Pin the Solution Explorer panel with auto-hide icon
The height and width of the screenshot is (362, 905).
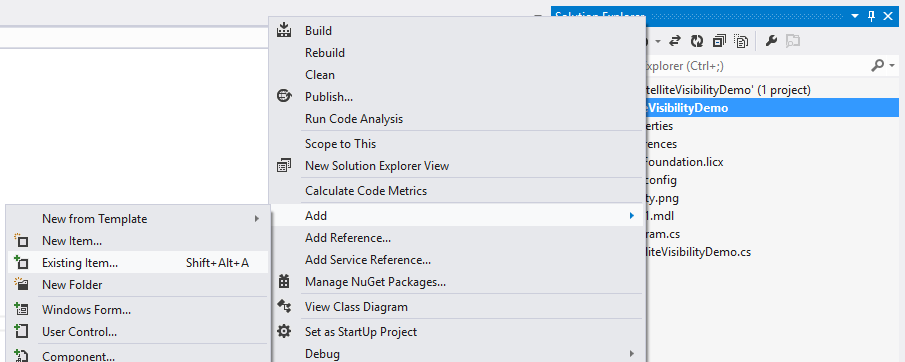(872, 16)
